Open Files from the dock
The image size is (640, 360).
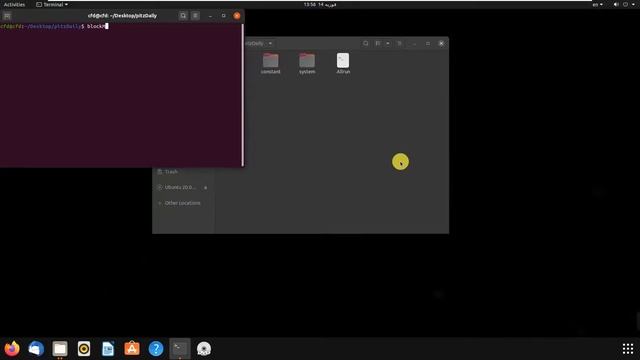tap(60, 349)
